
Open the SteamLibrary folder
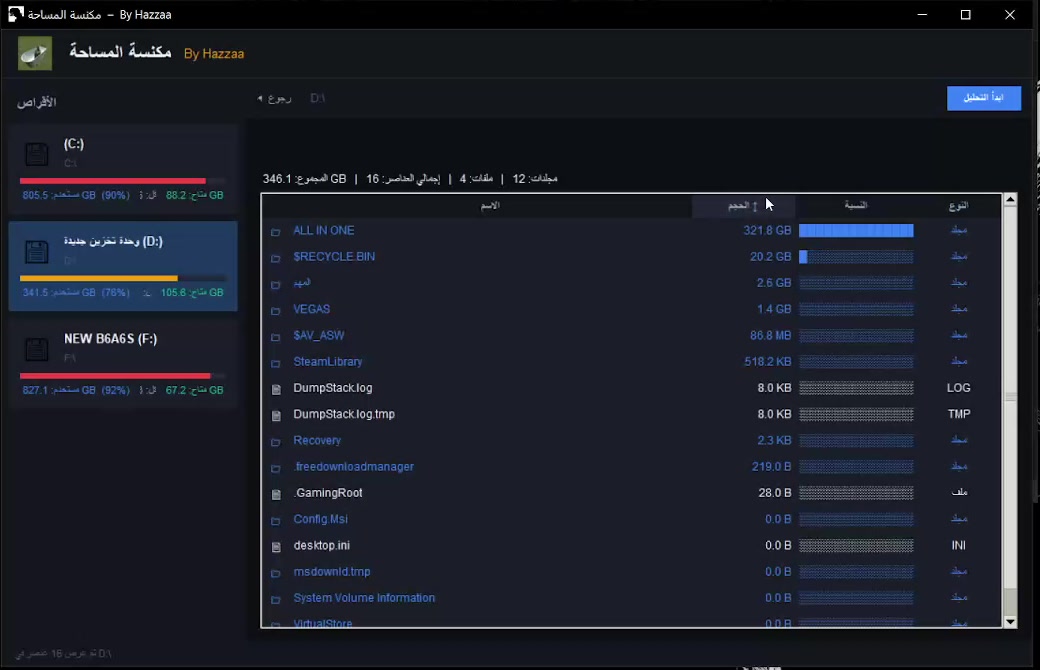(x=328, y=362)
